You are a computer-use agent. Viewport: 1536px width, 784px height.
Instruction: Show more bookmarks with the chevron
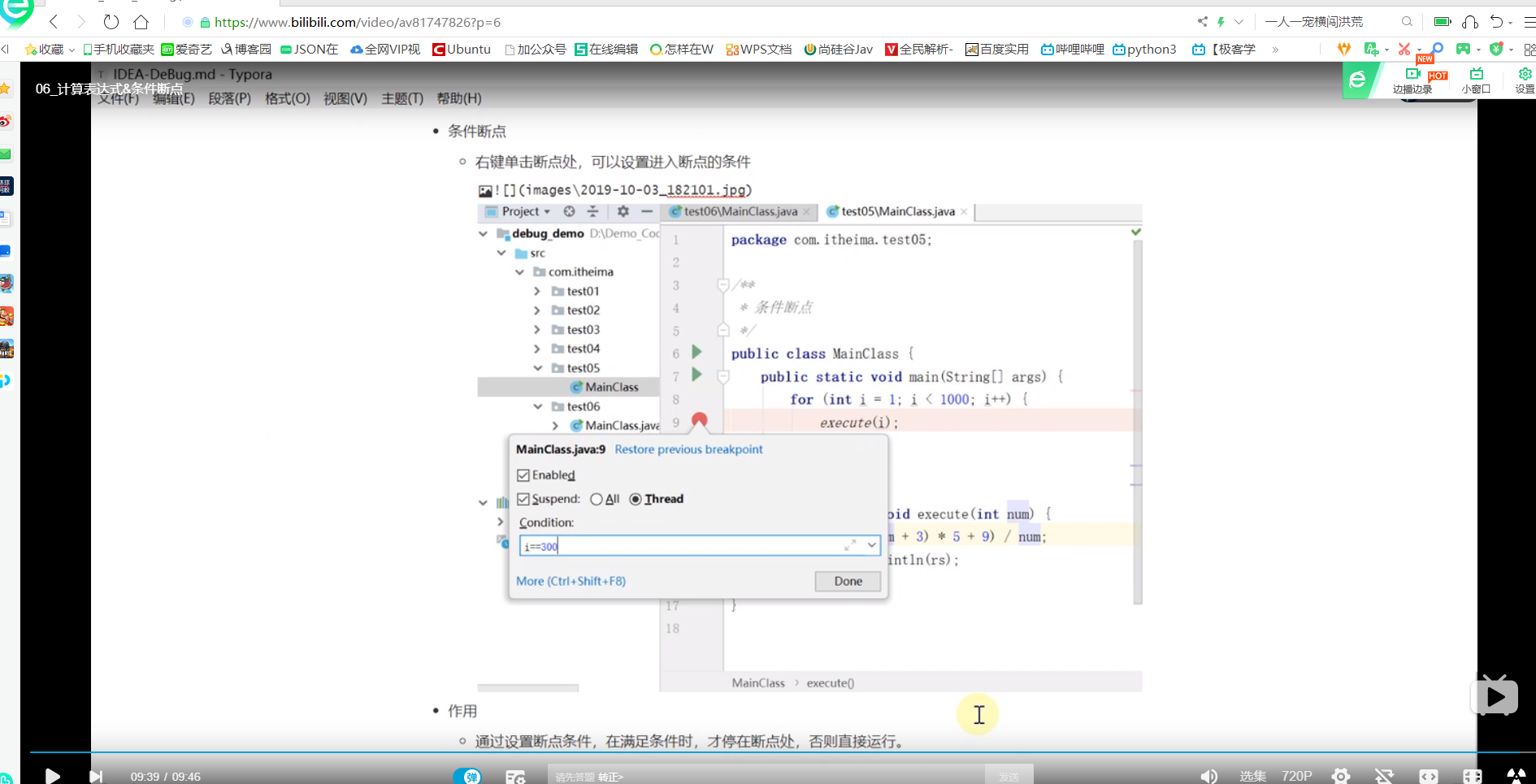click(x=1275, y=50)
